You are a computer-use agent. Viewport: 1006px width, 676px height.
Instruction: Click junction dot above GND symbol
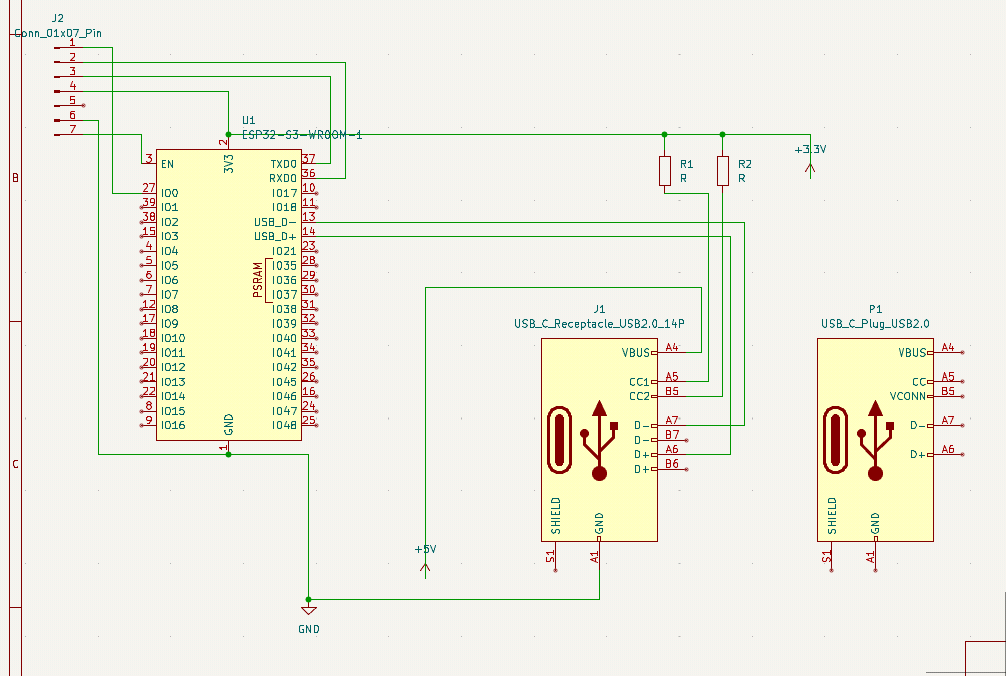pyautogui.click(x=309, y=600)
